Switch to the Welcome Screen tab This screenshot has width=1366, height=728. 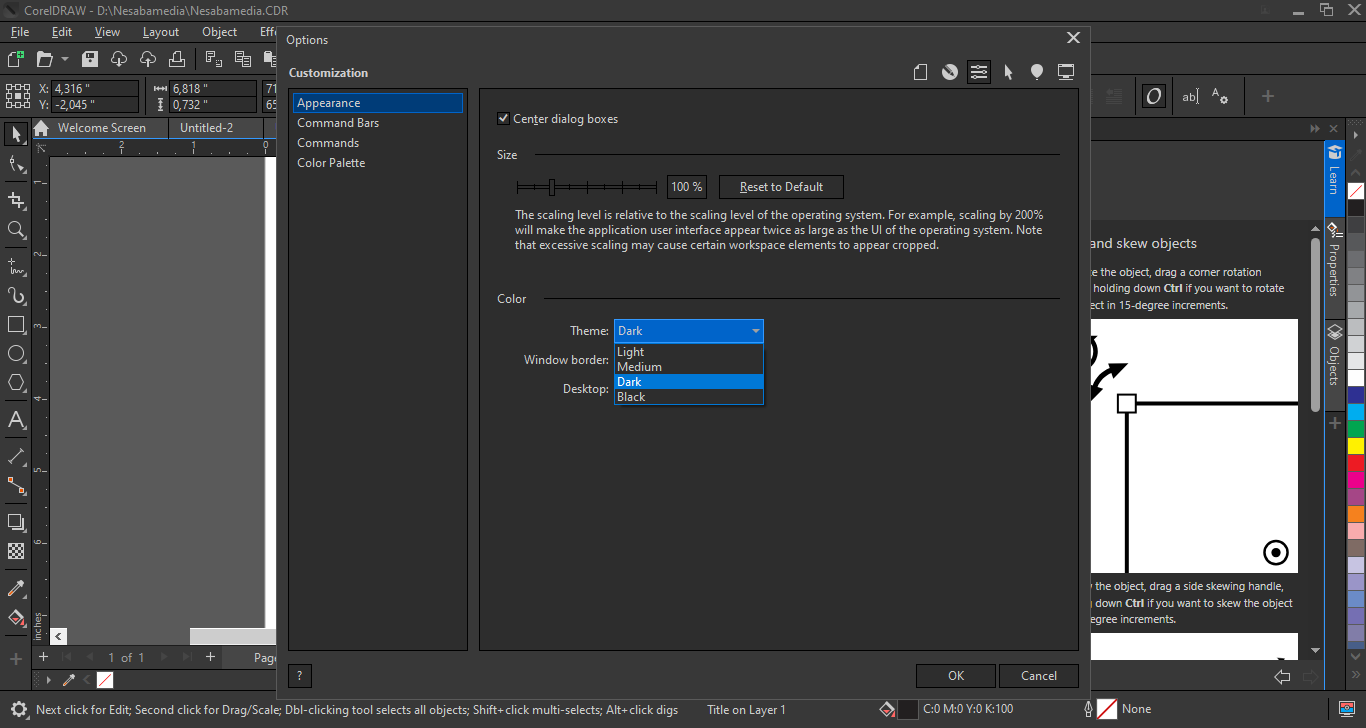(x=101, y=128)
